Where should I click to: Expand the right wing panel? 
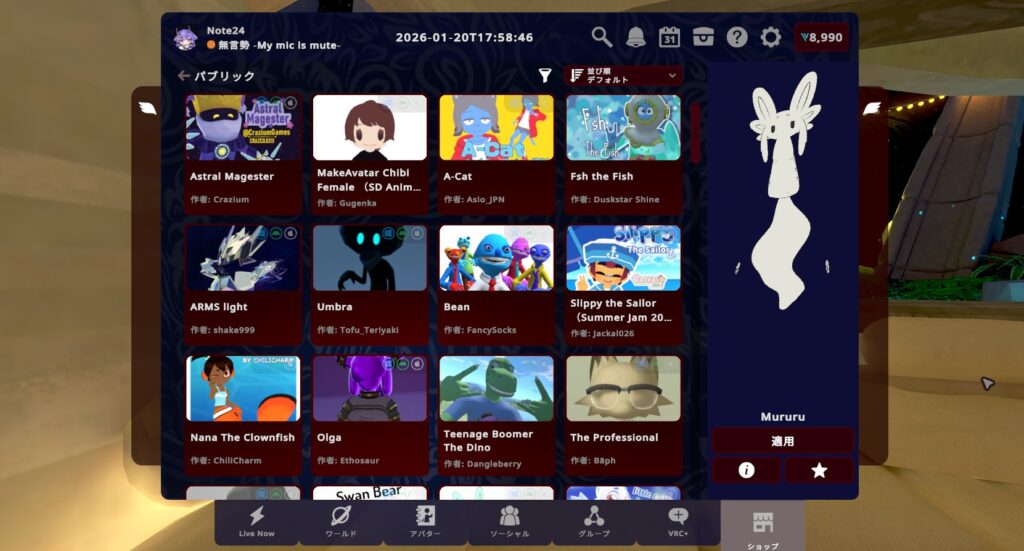872,108
